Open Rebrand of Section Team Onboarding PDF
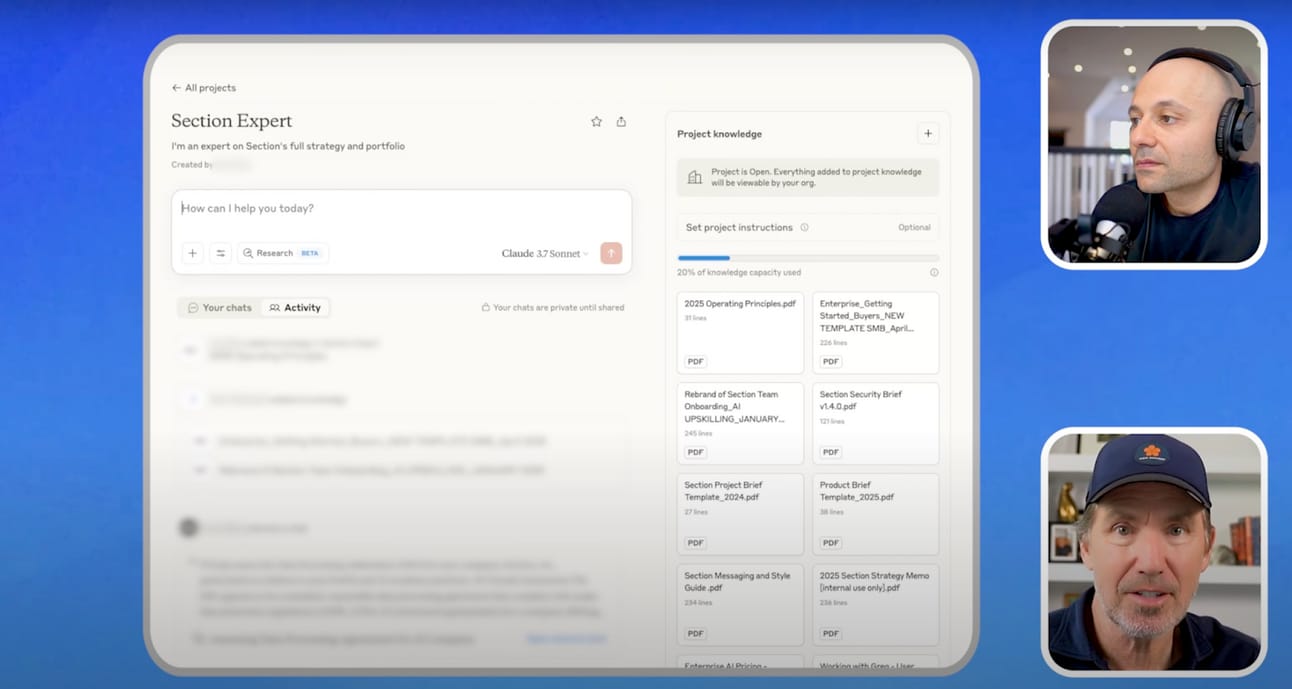This screenshot has width=1292, height=689. 740,423
